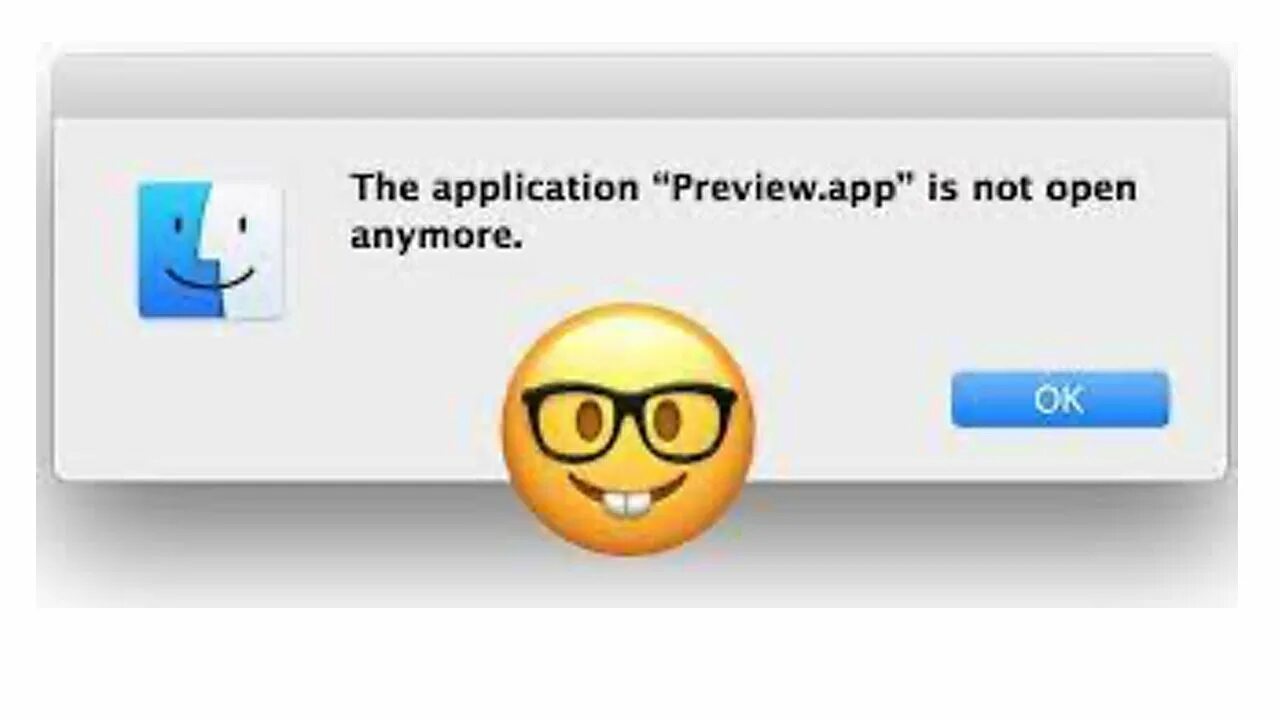This screenshot has height=720, width=1280.
Task: Click the emoji's buck teeth
Action: click(x=628, y=504)
